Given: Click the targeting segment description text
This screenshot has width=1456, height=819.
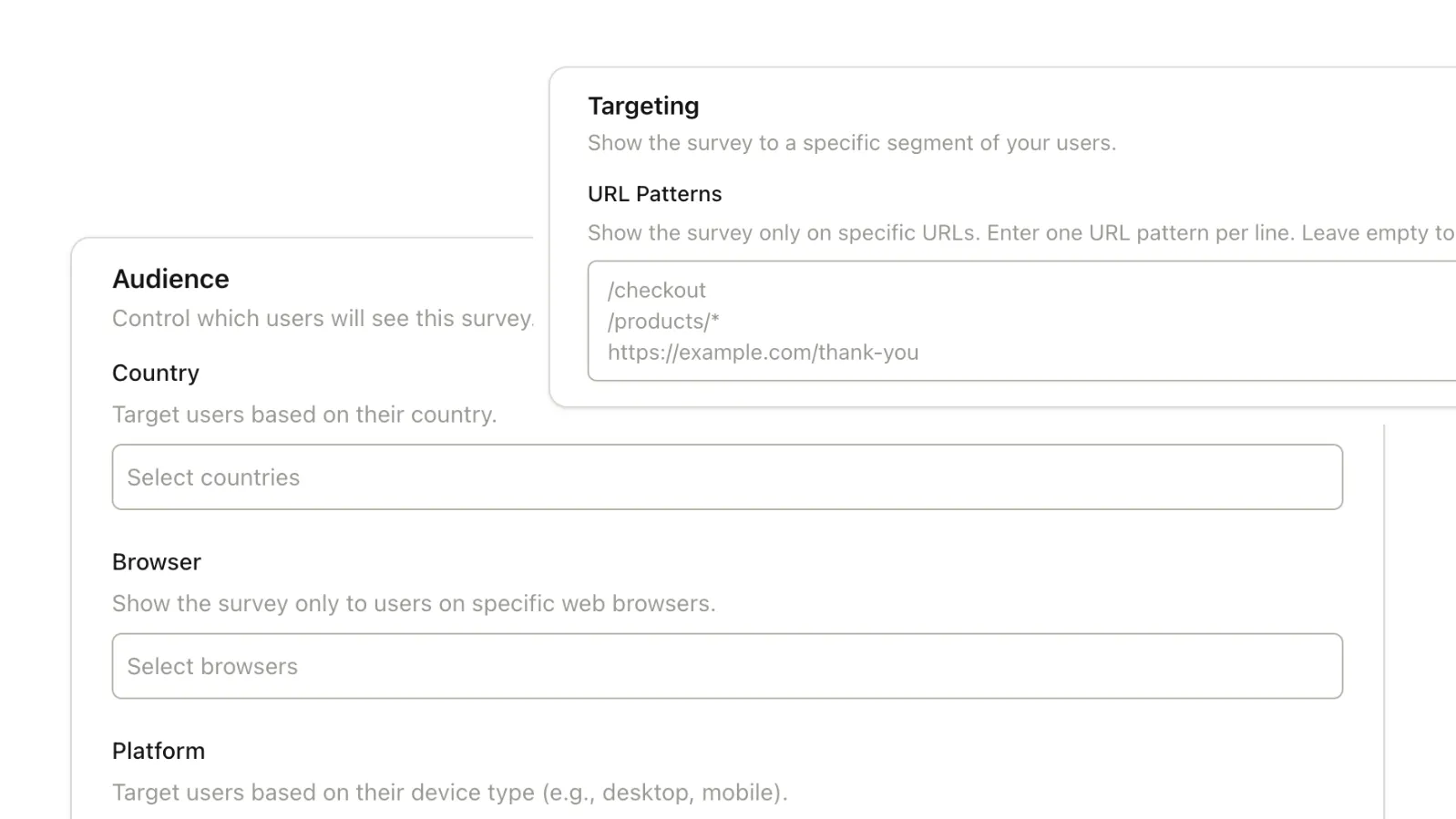Looking at the screenshot, I should [851, 142].
